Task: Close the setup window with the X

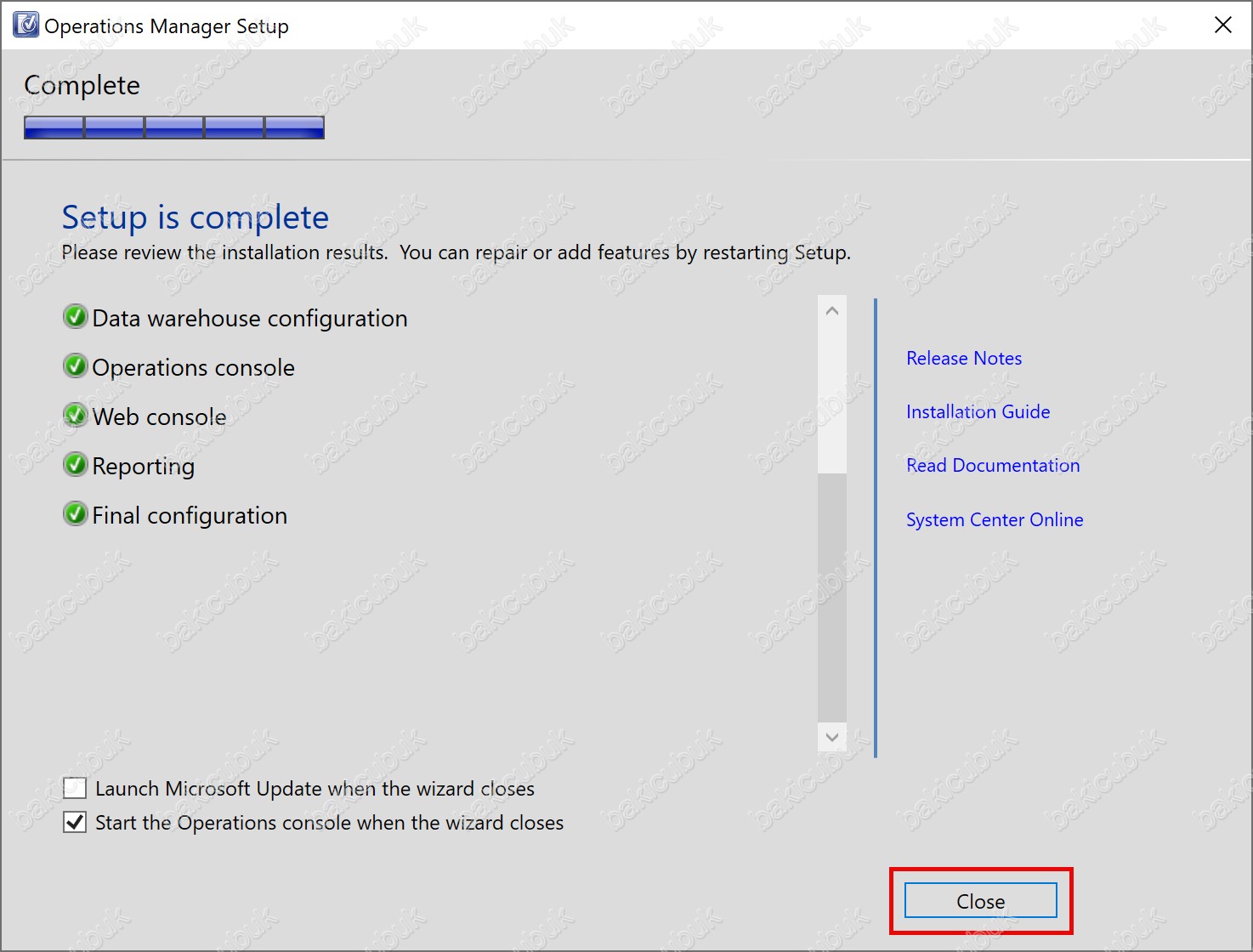Action: point(1223,25)
